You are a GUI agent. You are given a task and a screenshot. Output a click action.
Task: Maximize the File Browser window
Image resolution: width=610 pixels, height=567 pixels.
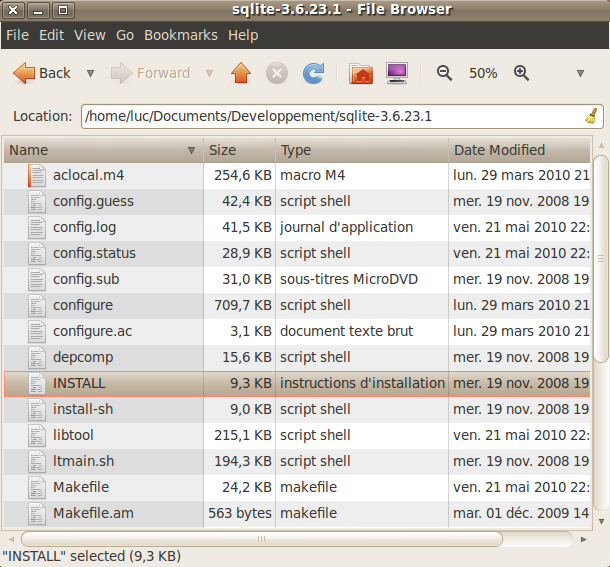tap(62, 10)
